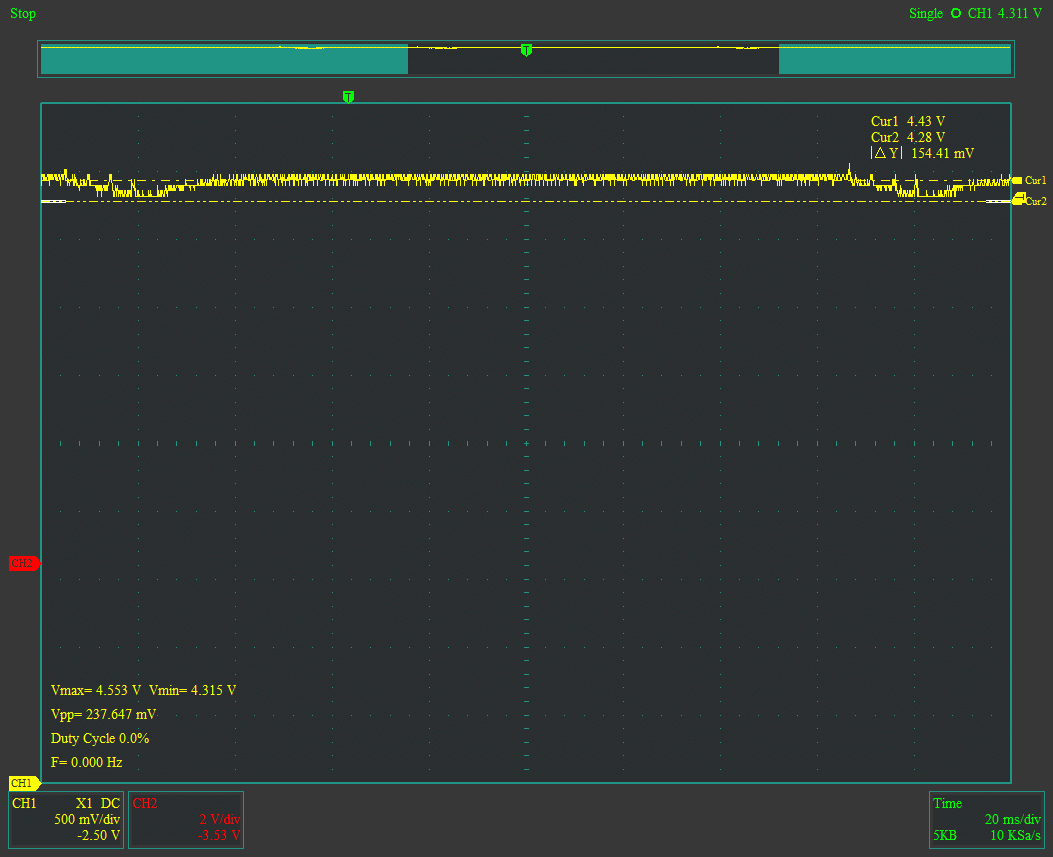Click the Duty Cycle 0.0% measurement
The image size is (1053, 857).
pyautogui.click(x=100, y=739)
